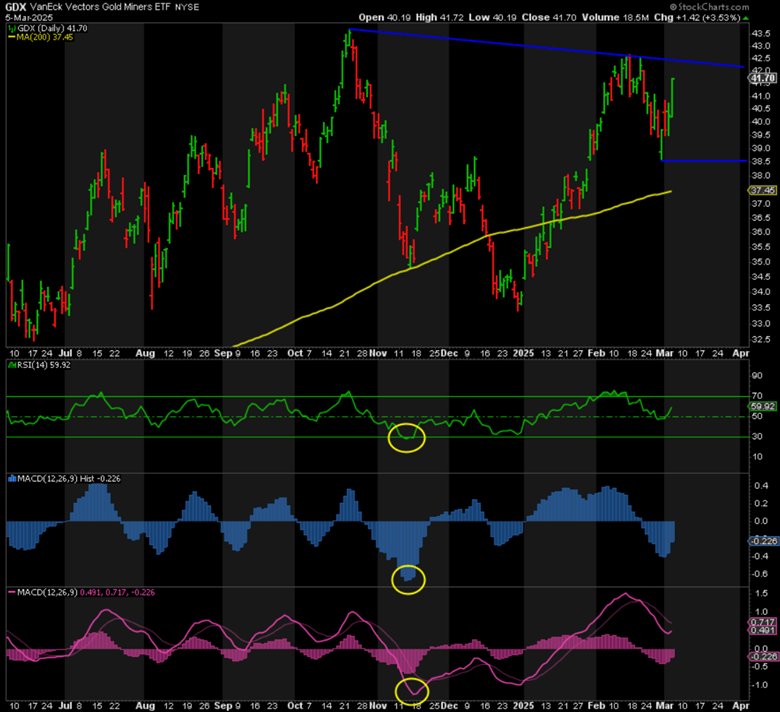
Task: Click the Low 40.19 value
Action: click(x=493, y=17)
